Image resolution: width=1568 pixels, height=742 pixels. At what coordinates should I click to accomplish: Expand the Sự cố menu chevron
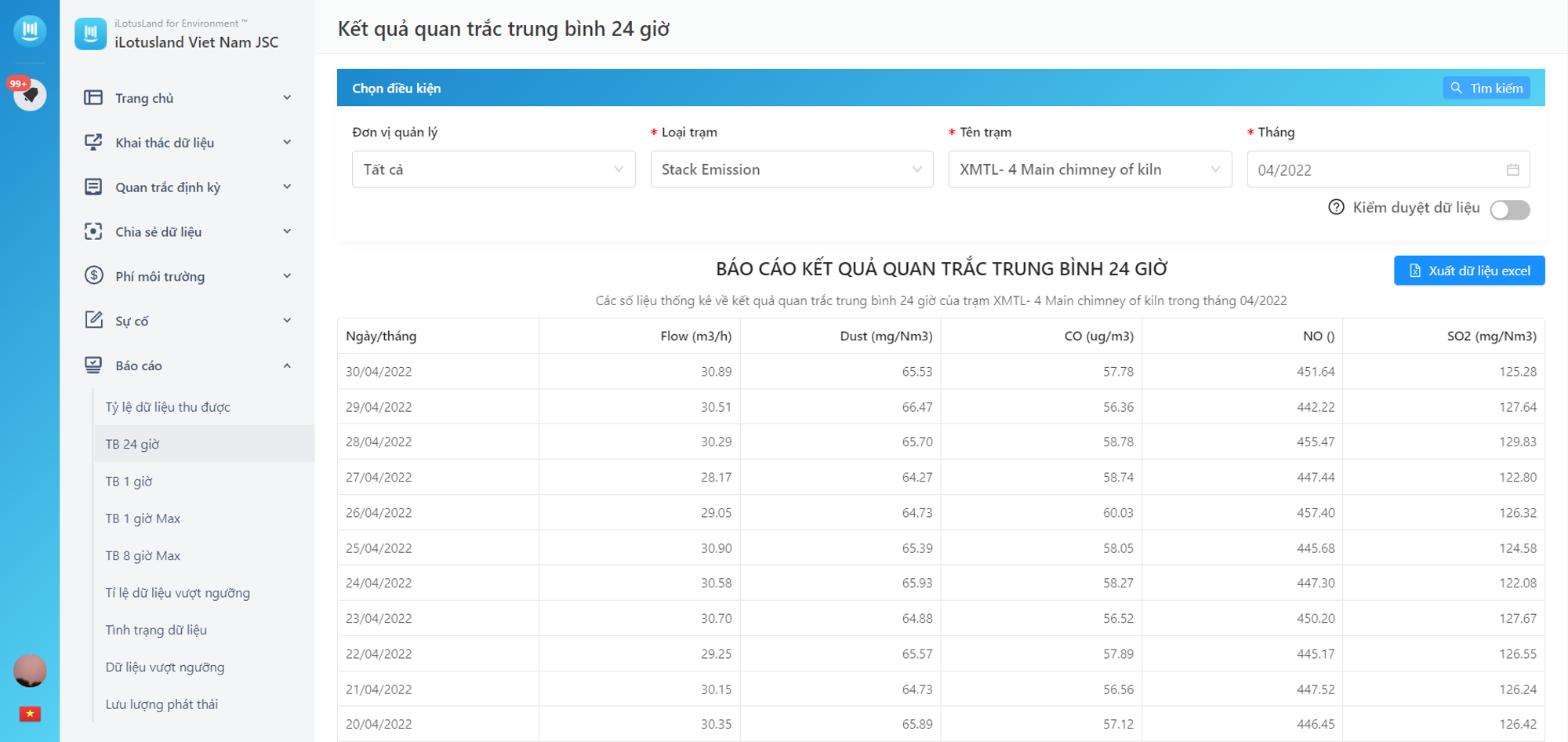click(x=287, y=320)
